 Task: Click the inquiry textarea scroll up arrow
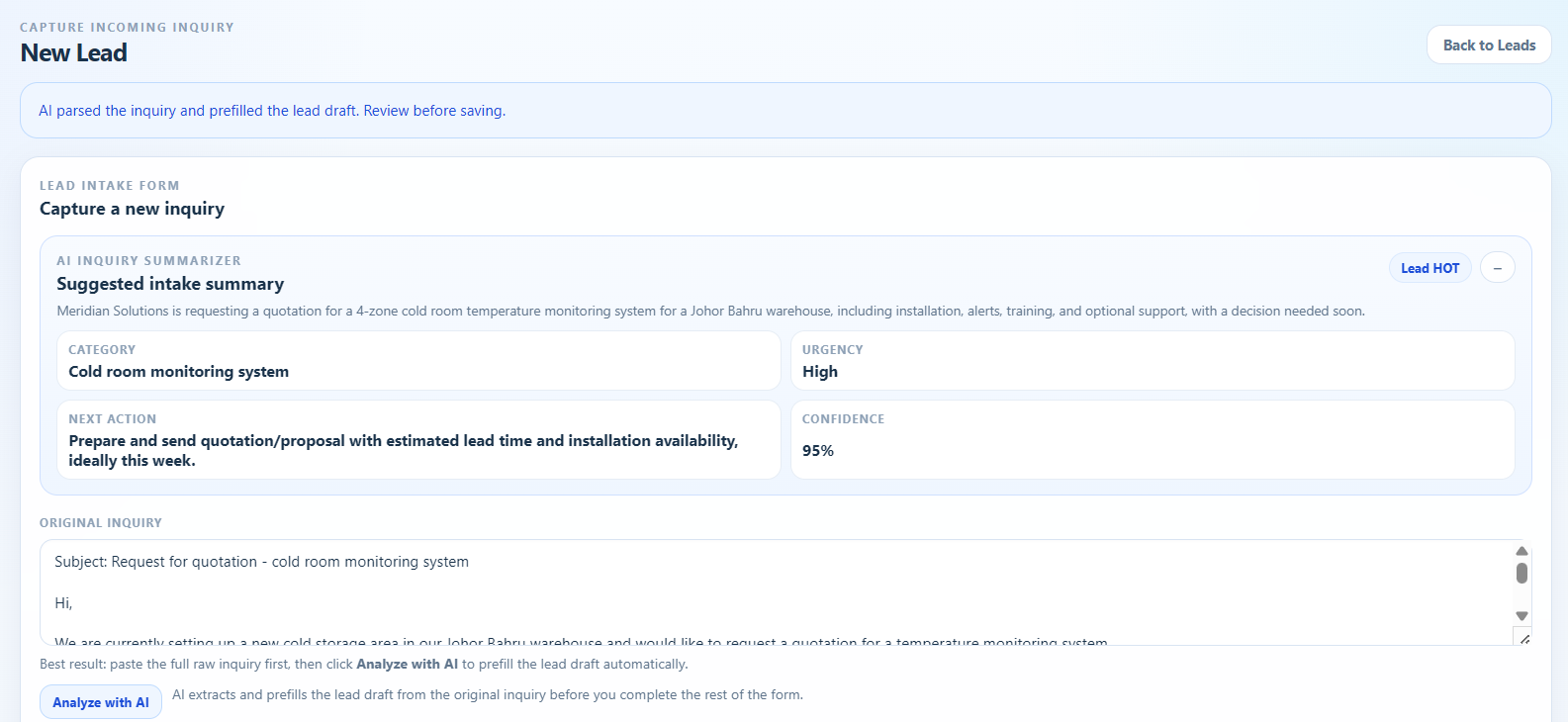point(1522,551)
